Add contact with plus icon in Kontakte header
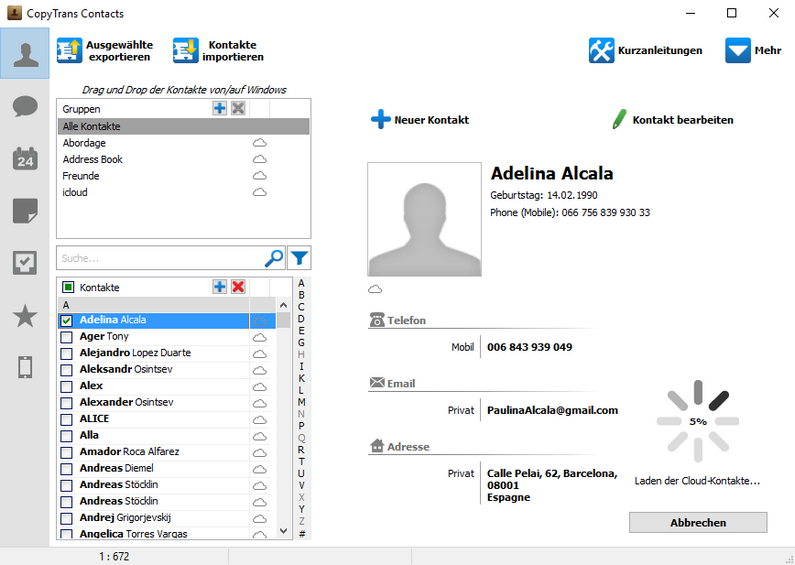Viewport: 795px width, 565px height. pyautogui.click(x=220, y=287)
